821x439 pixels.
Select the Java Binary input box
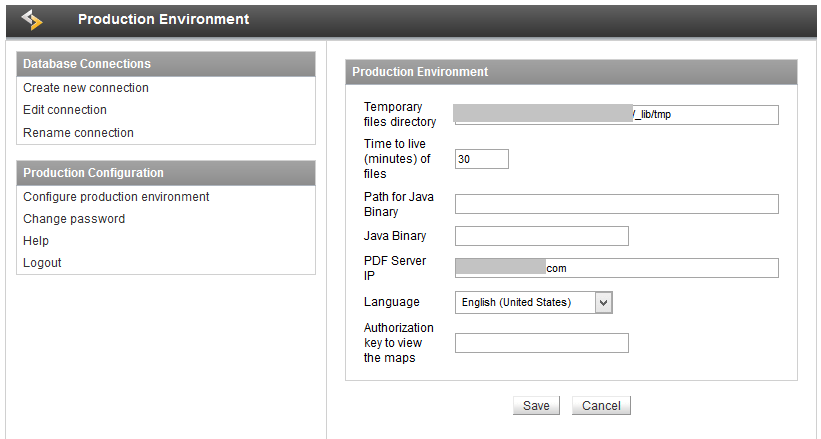(x=541, y=236)
